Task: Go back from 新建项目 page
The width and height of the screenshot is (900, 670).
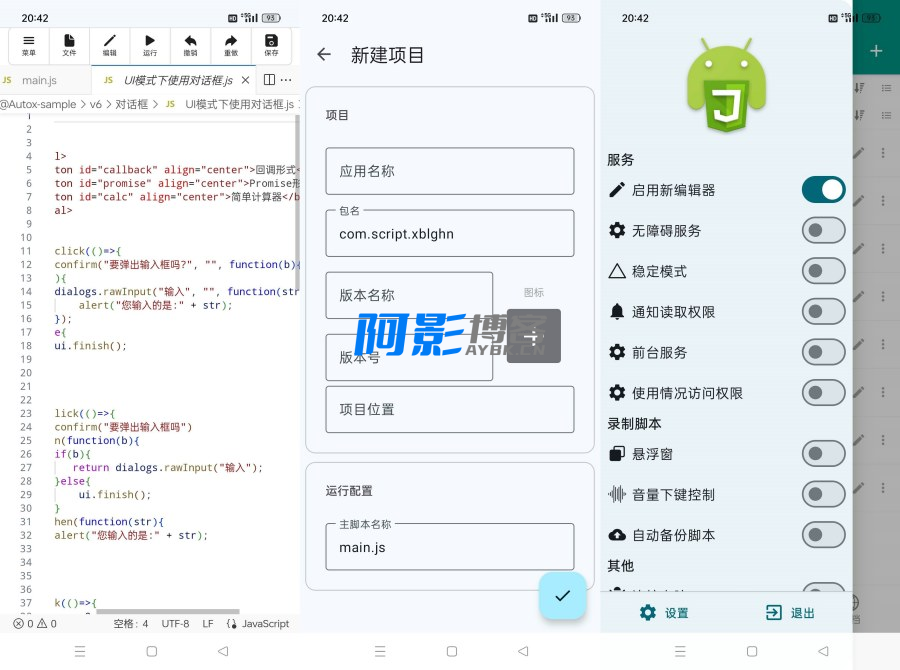Action: pyautogui.click(x=324, y=55)
